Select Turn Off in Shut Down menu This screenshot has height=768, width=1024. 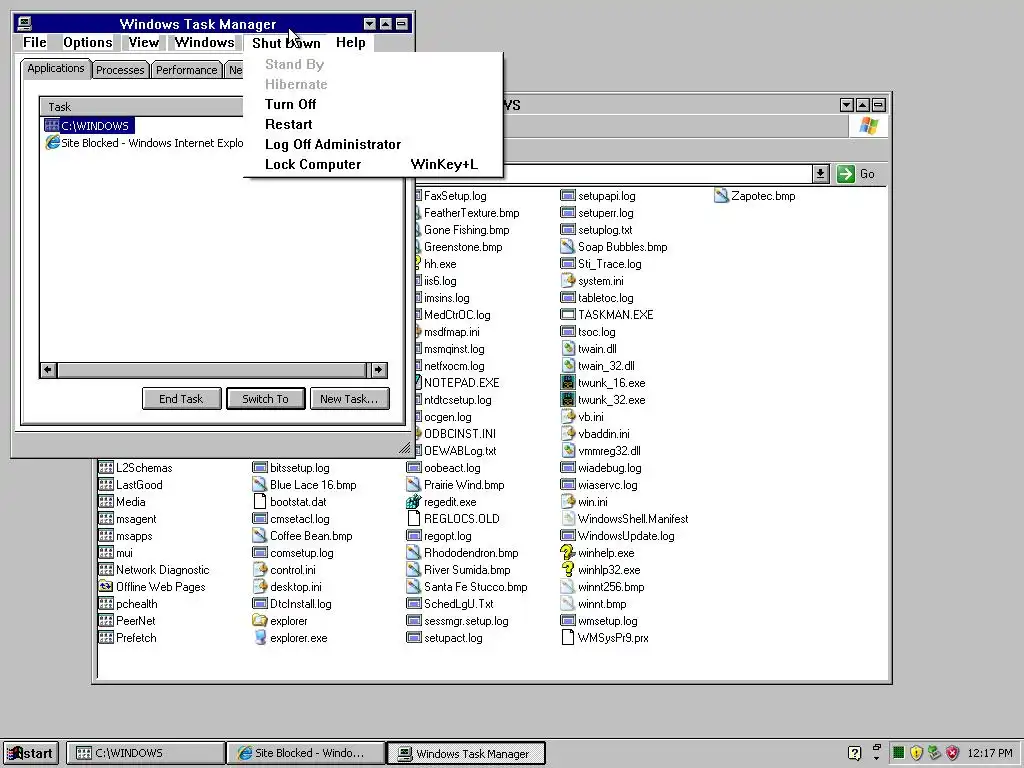(x=290, y=104)
